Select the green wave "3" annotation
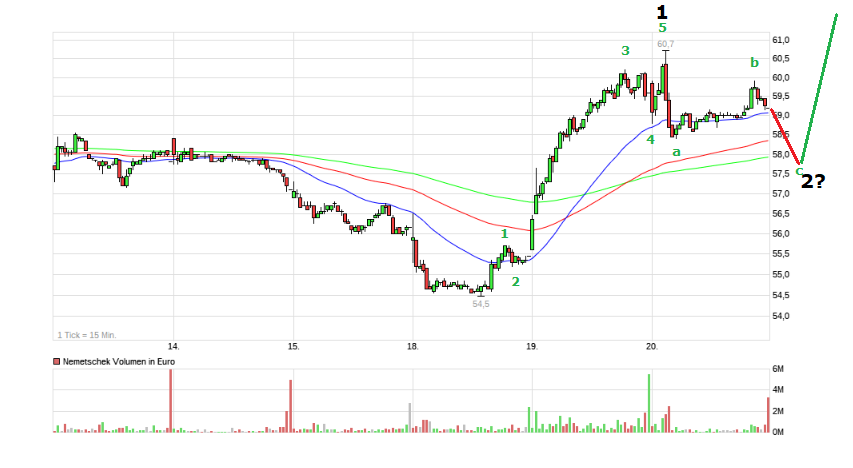This screenshot has height=468, width=853. pyautogui.click(x=625, y=51)
